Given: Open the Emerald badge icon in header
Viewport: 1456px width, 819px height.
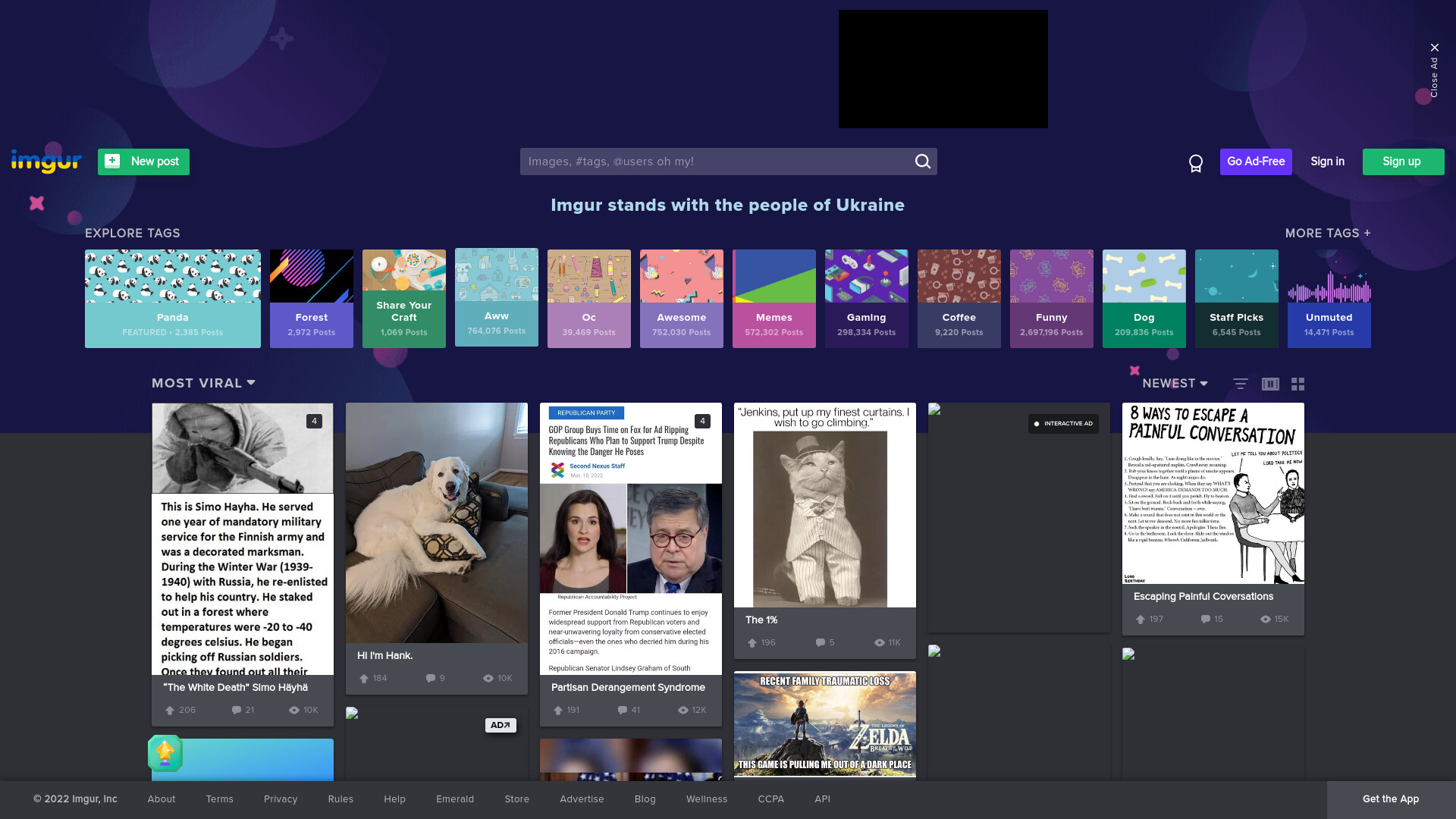Looking at the screenshot, I should point(1196,163).
